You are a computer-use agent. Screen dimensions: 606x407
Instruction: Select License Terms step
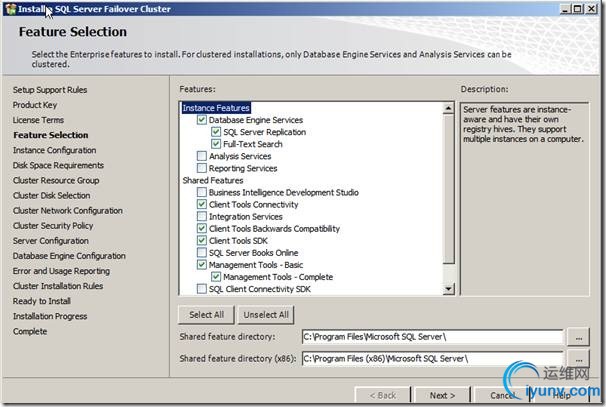pyautogui.click(x=38, y=120)
